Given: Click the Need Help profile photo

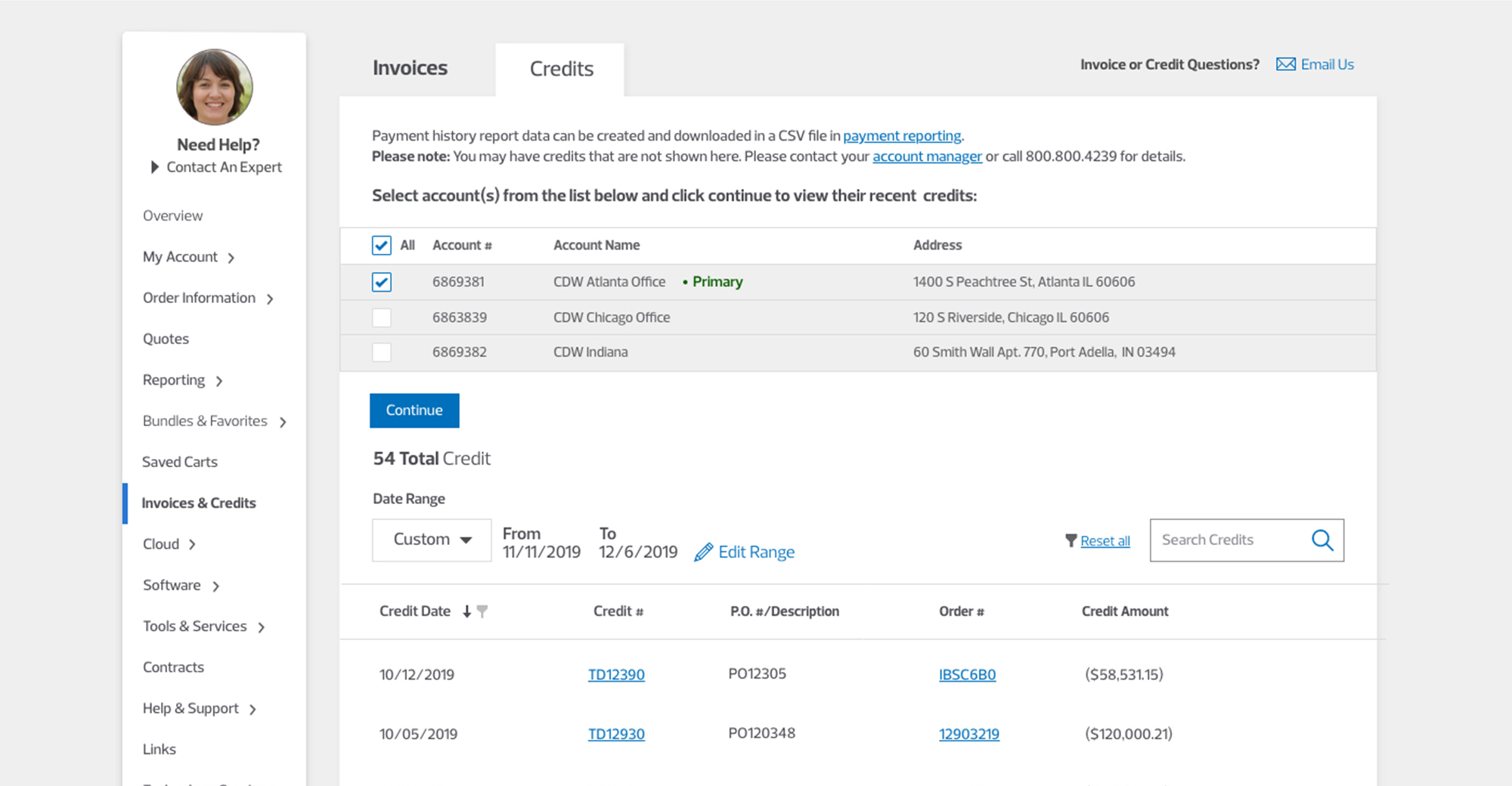Looking at the screenshot, I should (215, 87).
